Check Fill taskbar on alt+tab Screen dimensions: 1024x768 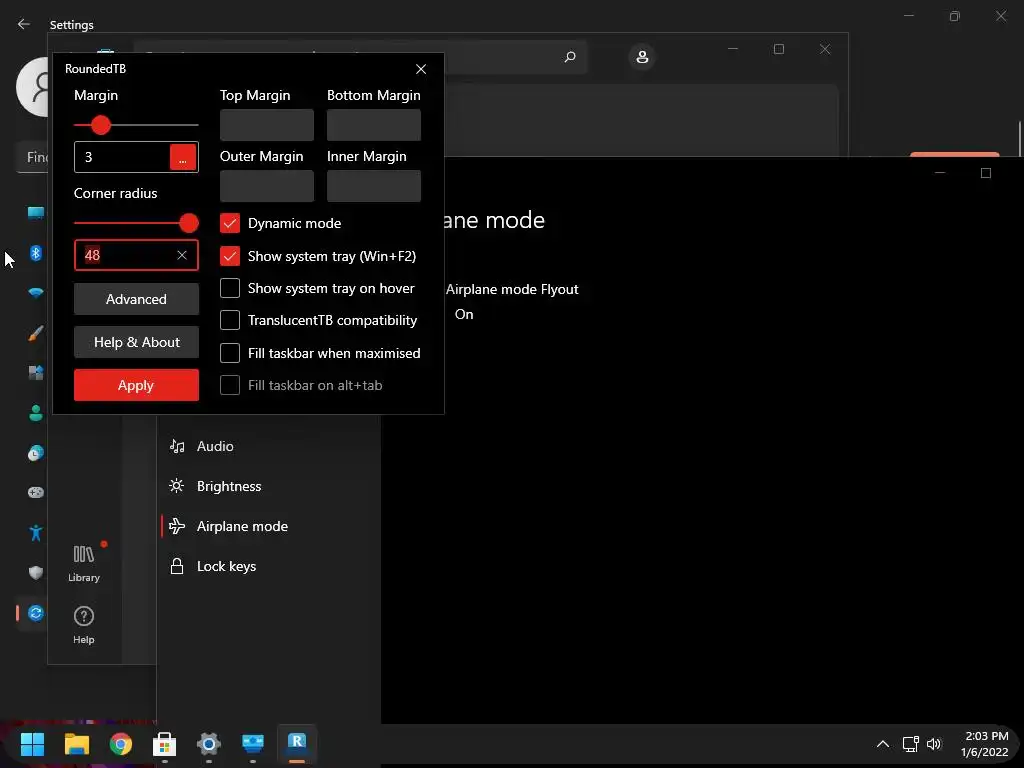(x=230, y=385)
